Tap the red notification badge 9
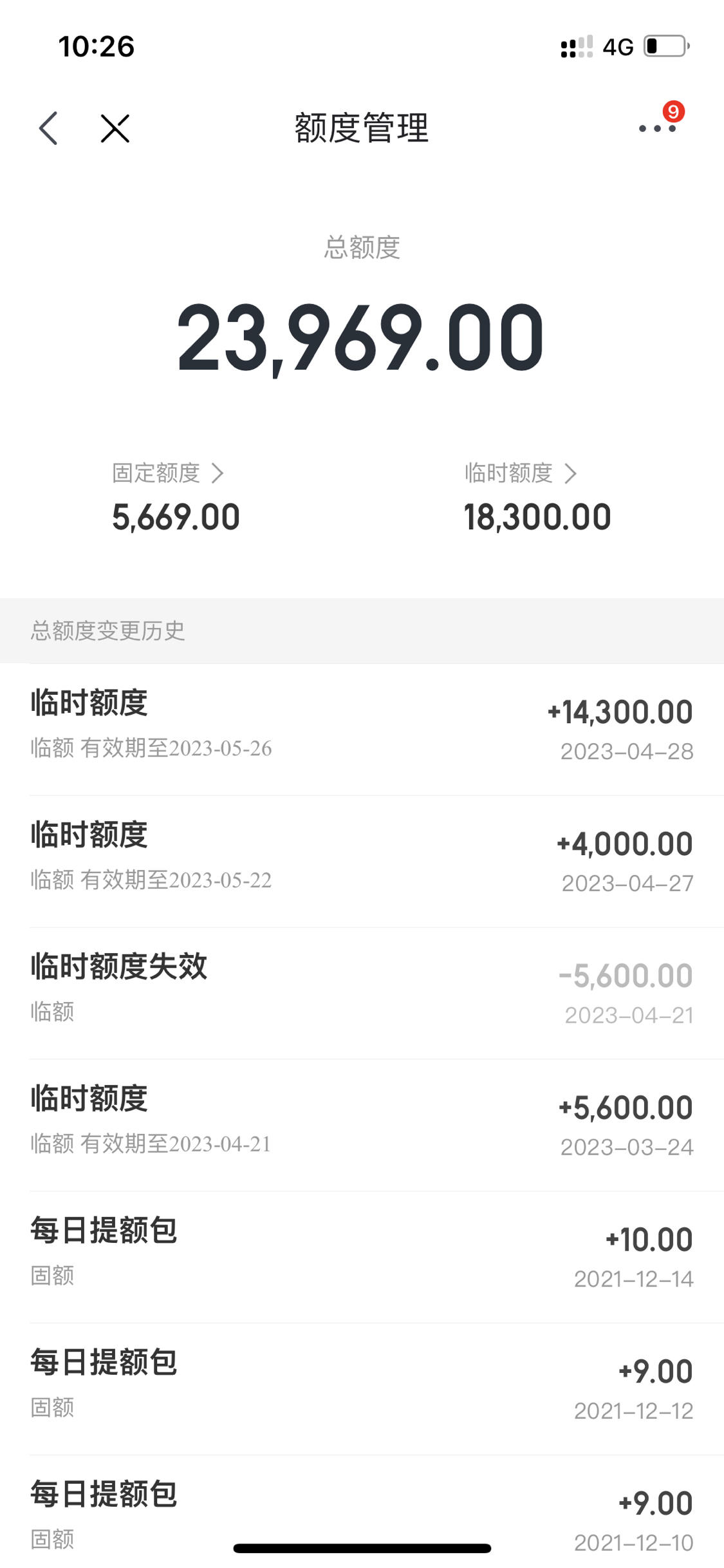The width and height of the screenshot is (724, 1568). 673,112
